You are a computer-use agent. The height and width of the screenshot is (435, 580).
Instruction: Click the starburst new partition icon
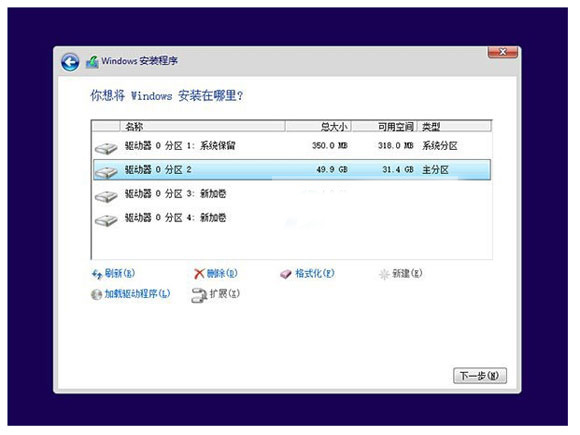(384, 274)
